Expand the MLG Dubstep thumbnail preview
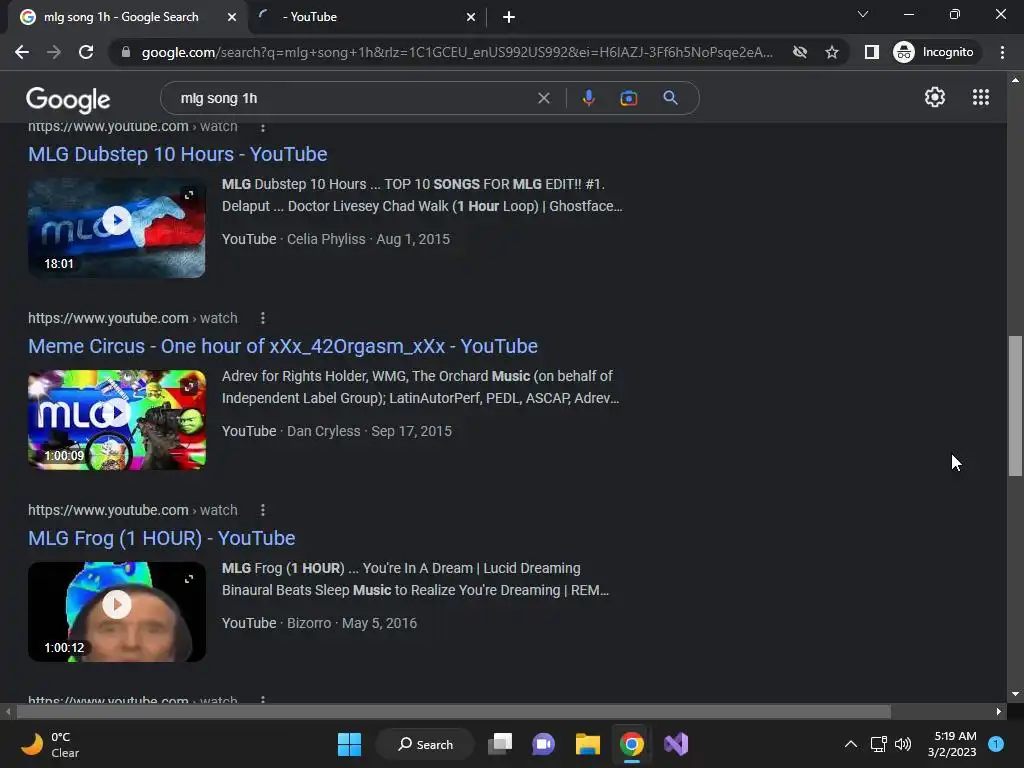 [189, 195]
